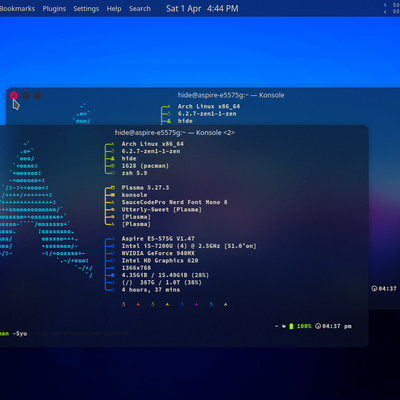
Task: Click the 6.2.7-zen1-1-zen text in back Konsole
Action: [x=207, y=114]
